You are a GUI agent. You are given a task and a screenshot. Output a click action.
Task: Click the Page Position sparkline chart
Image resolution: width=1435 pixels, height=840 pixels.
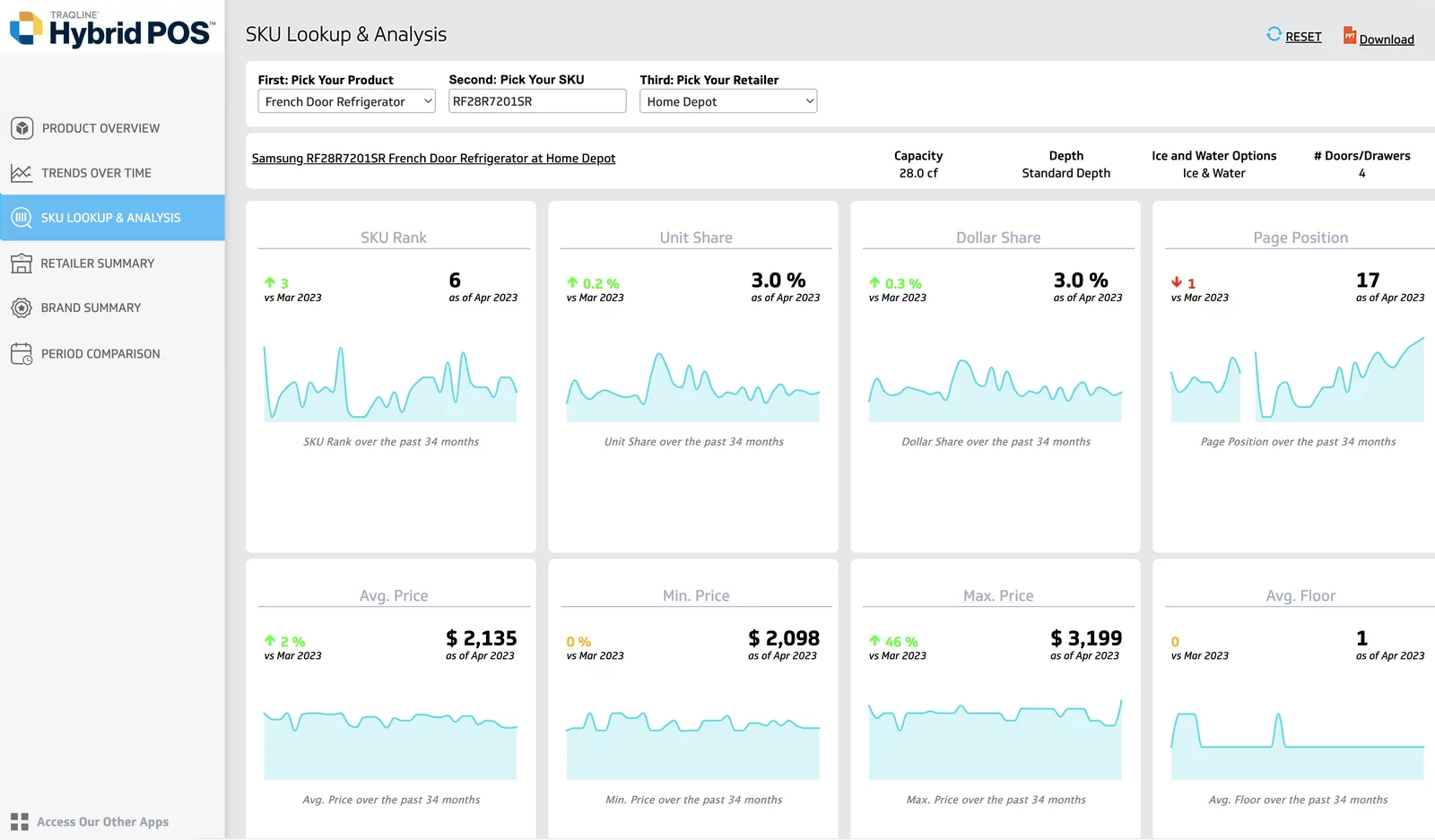click(x=1298, y=379)
